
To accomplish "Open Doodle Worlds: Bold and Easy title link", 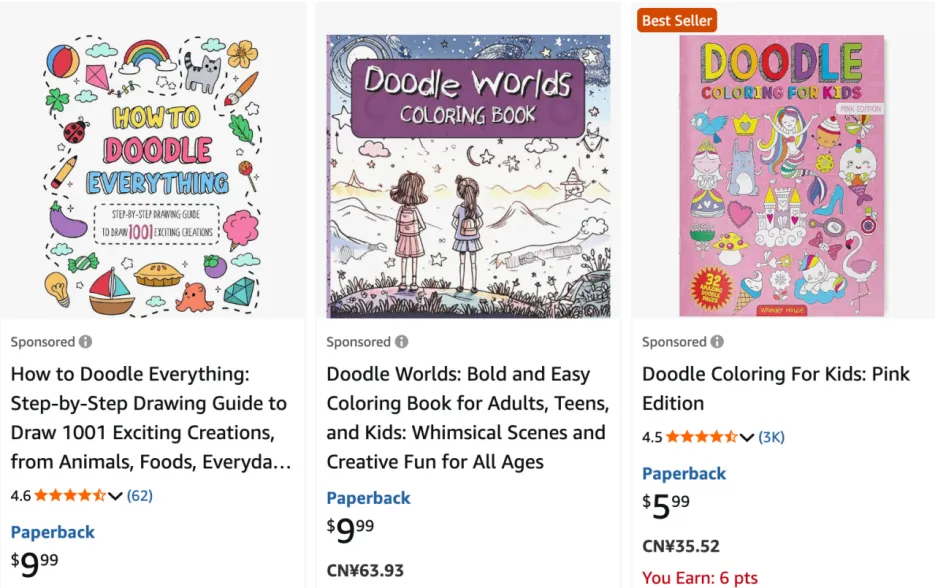I will (467, 418).
